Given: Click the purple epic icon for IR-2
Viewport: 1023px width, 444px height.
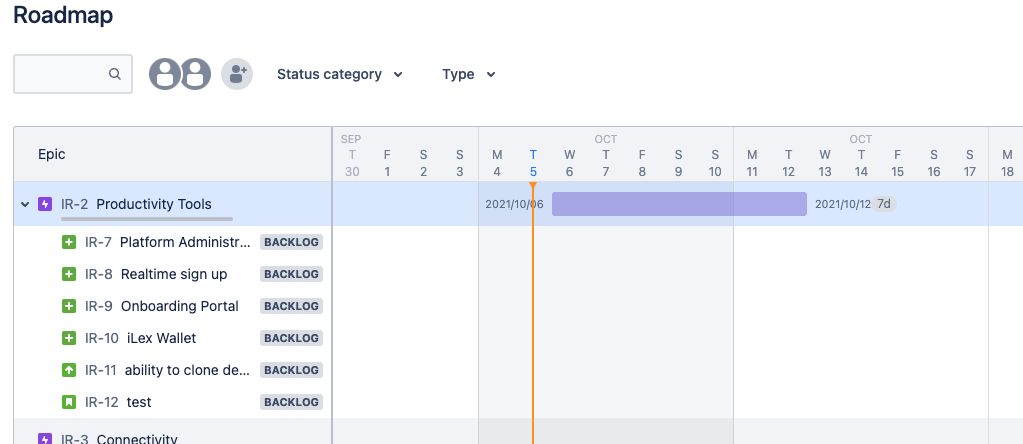Looking at the screenshot, I should pos(45,204).
